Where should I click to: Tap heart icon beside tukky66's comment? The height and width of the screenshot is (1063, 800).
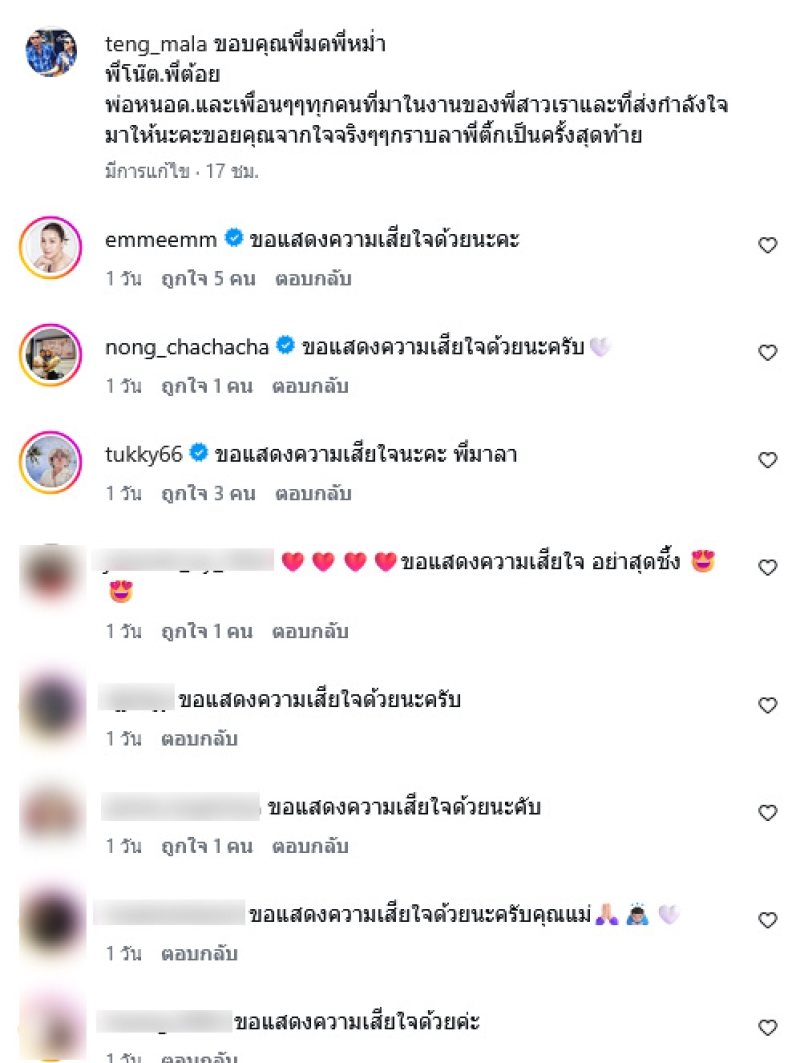pyautogui.click(x=767, y=460)
